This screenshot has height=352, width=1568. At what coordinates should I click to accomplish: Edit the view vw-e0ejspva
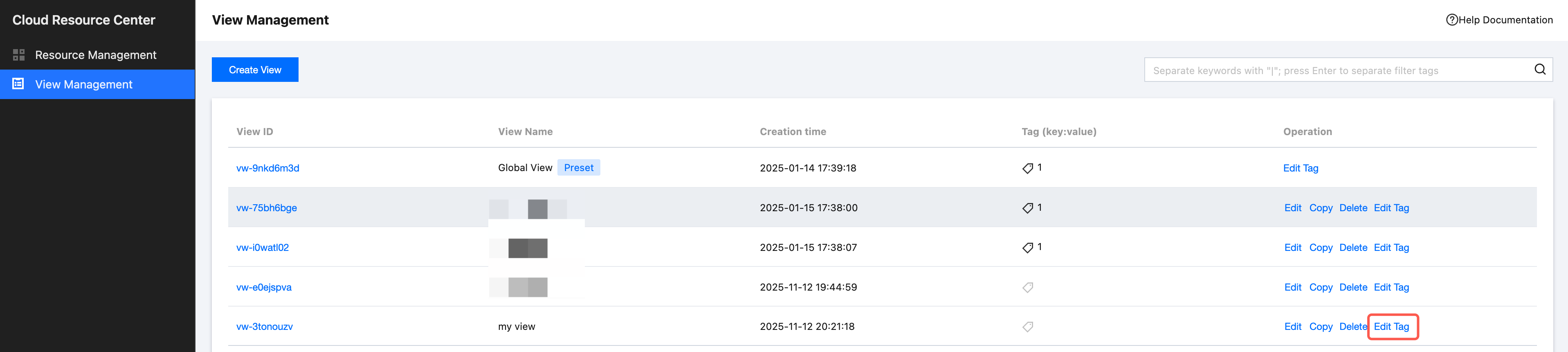tap(1292, 287)
